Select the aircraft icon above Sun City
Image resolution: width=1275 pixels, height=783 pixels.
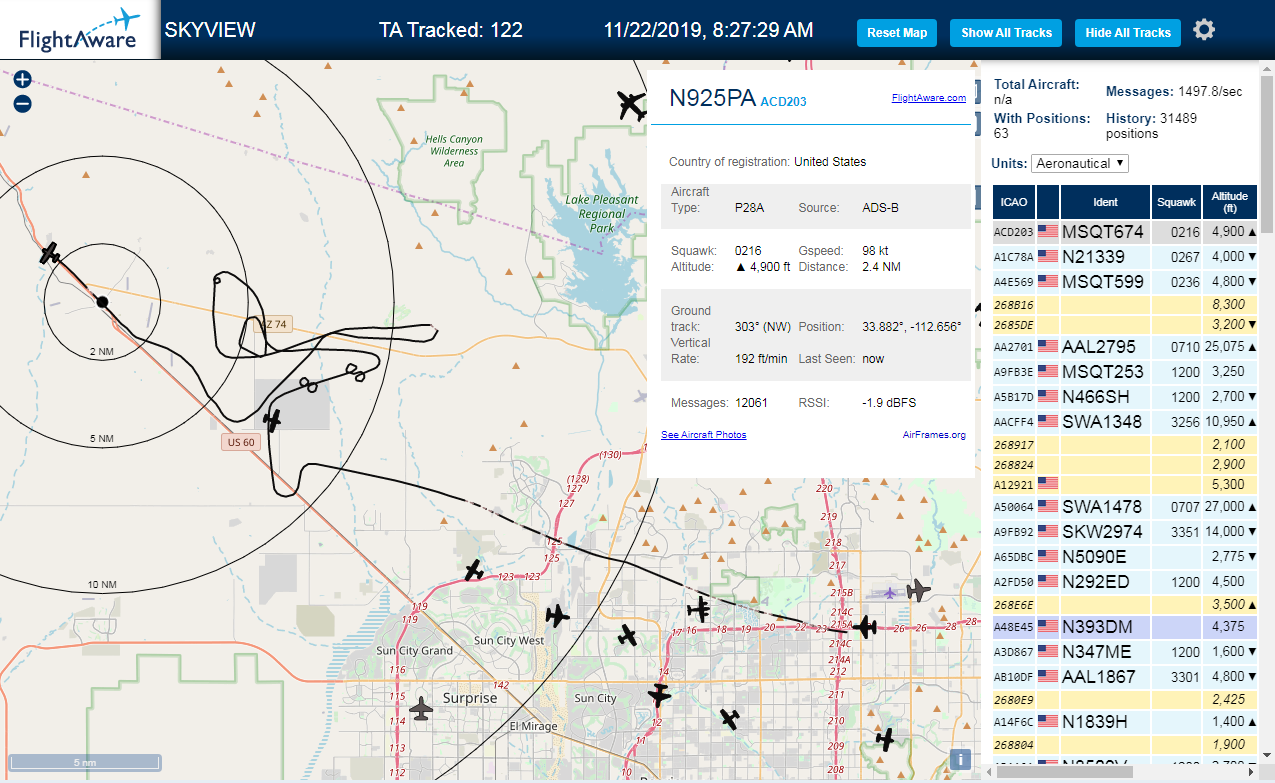point(627,634)
